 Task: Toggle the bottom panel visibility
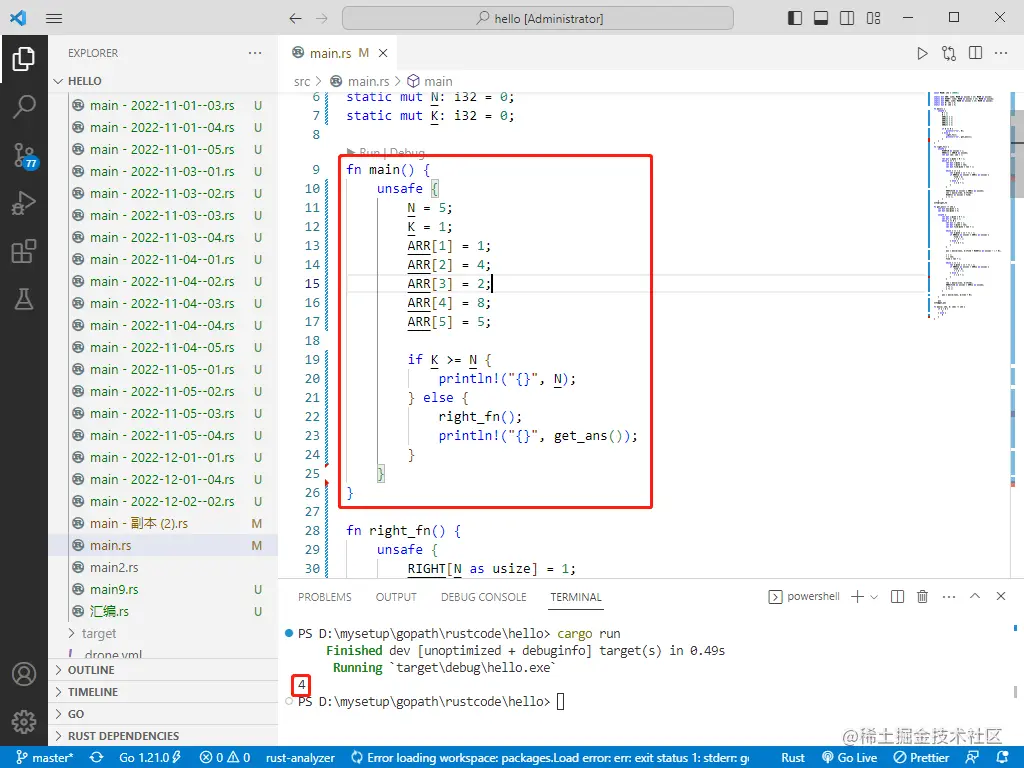(x=821, y=18)
